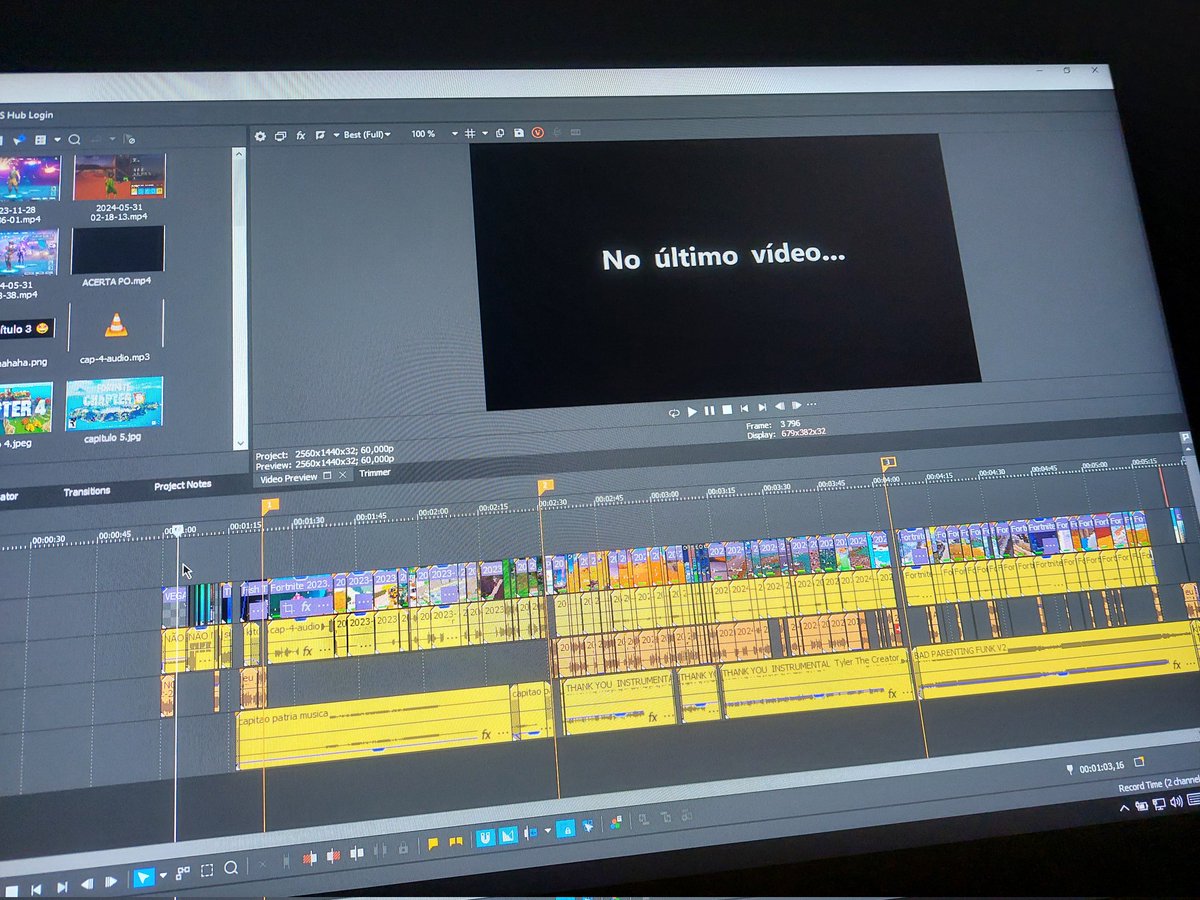The height and width of the screenshot is (900, 1200).
Task: Select the Selection Edit tool
Action: click(x=207, y=871)
